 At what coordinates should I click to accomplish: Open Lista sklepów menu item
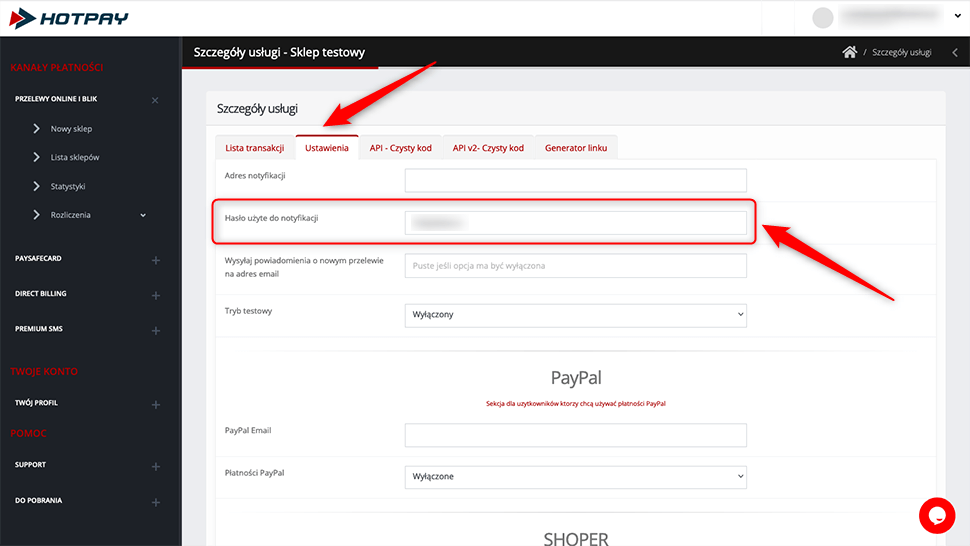click(x=75, y=157)
